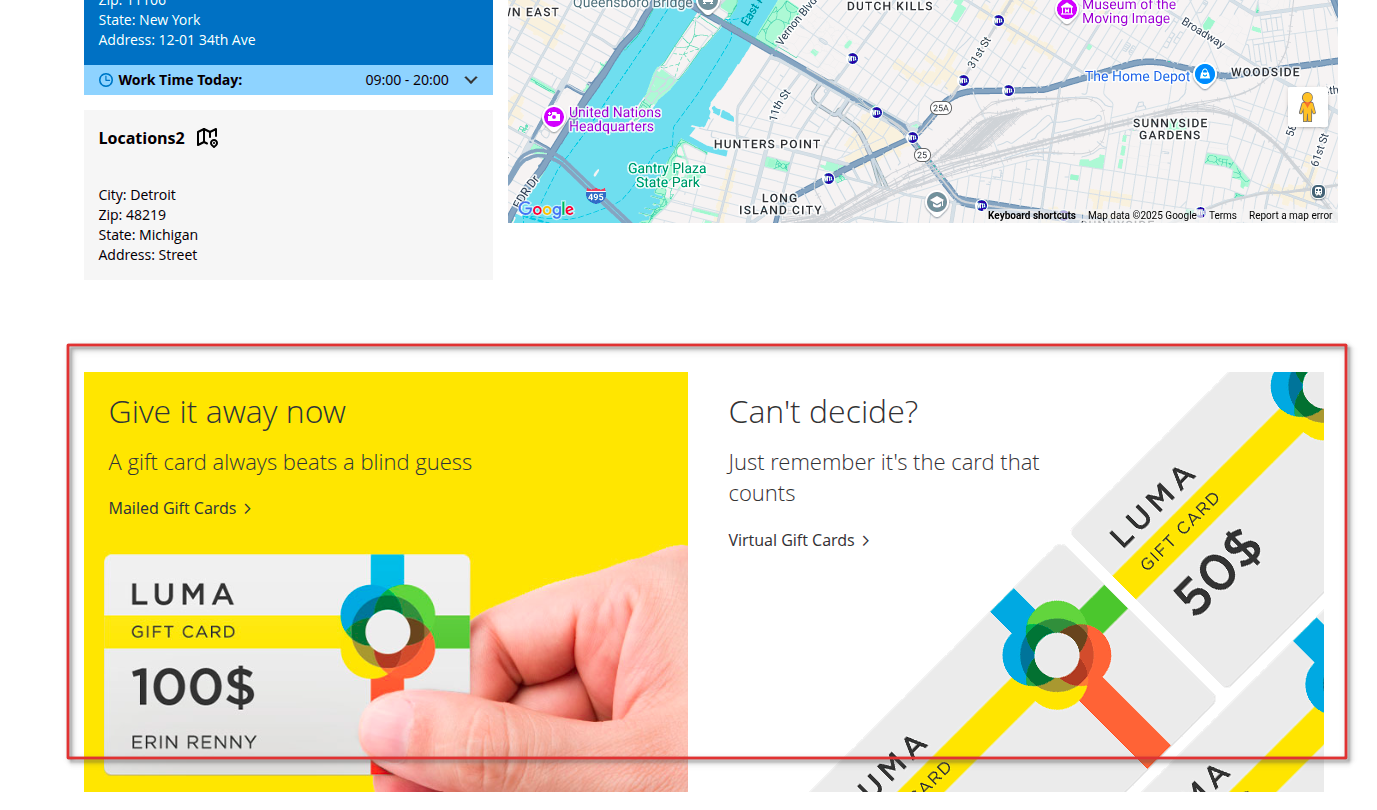Select the City: Detroit text
The height and width of the screenshot is (810, 1377).
click(x=137, y=195)
